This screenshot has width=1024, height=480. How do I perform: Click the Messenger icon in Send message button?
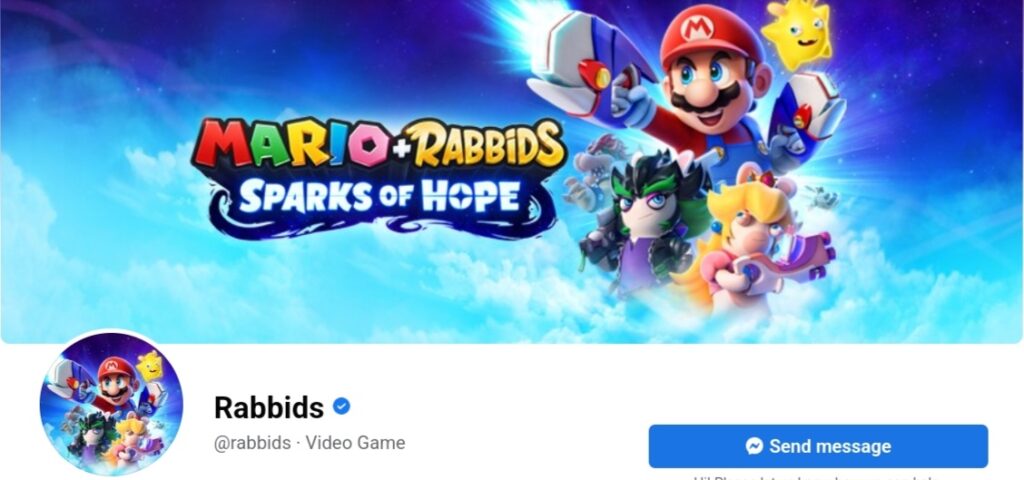[754, 446]
